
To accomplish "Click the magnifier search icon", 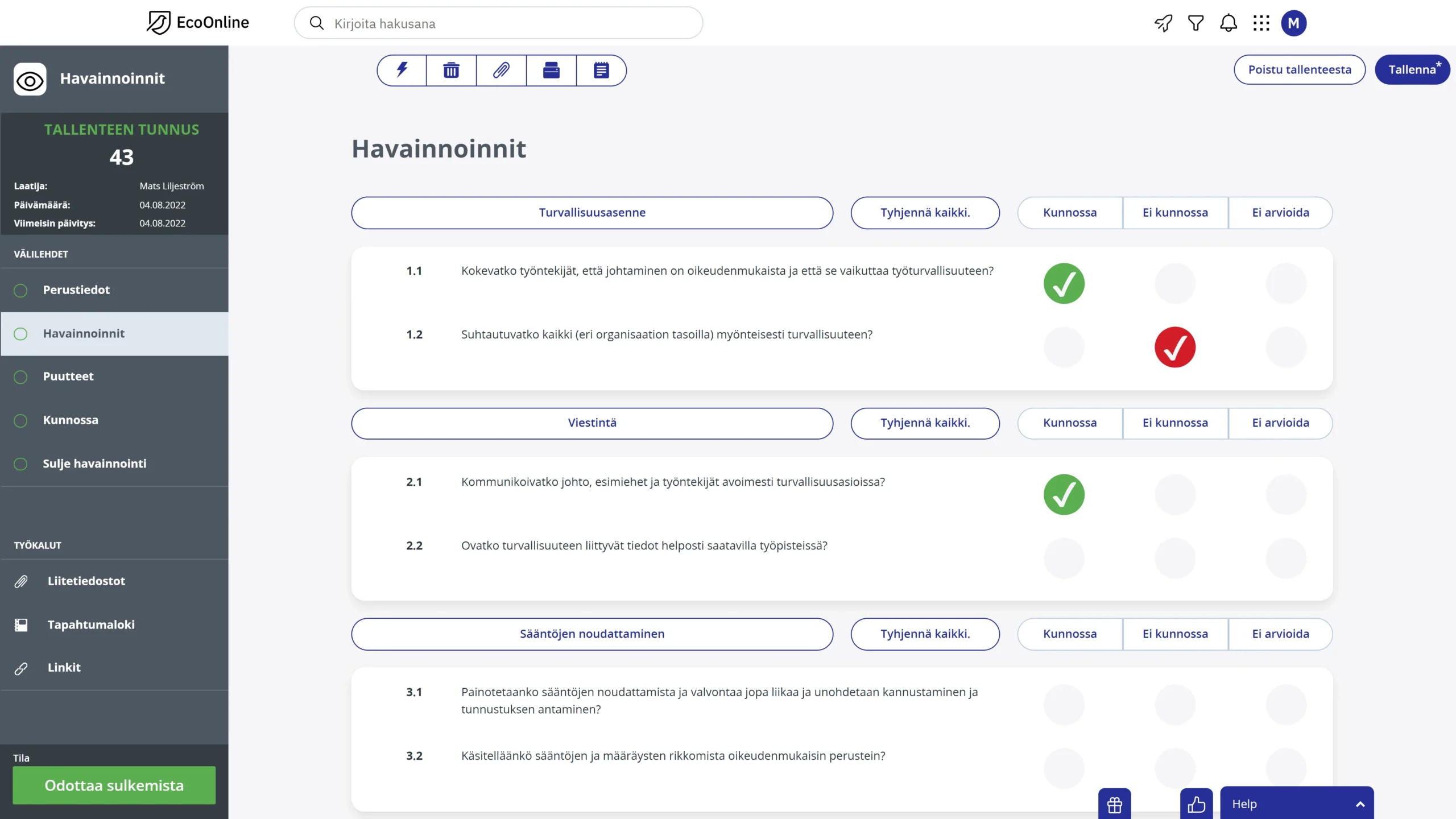I will click(317, 23).
